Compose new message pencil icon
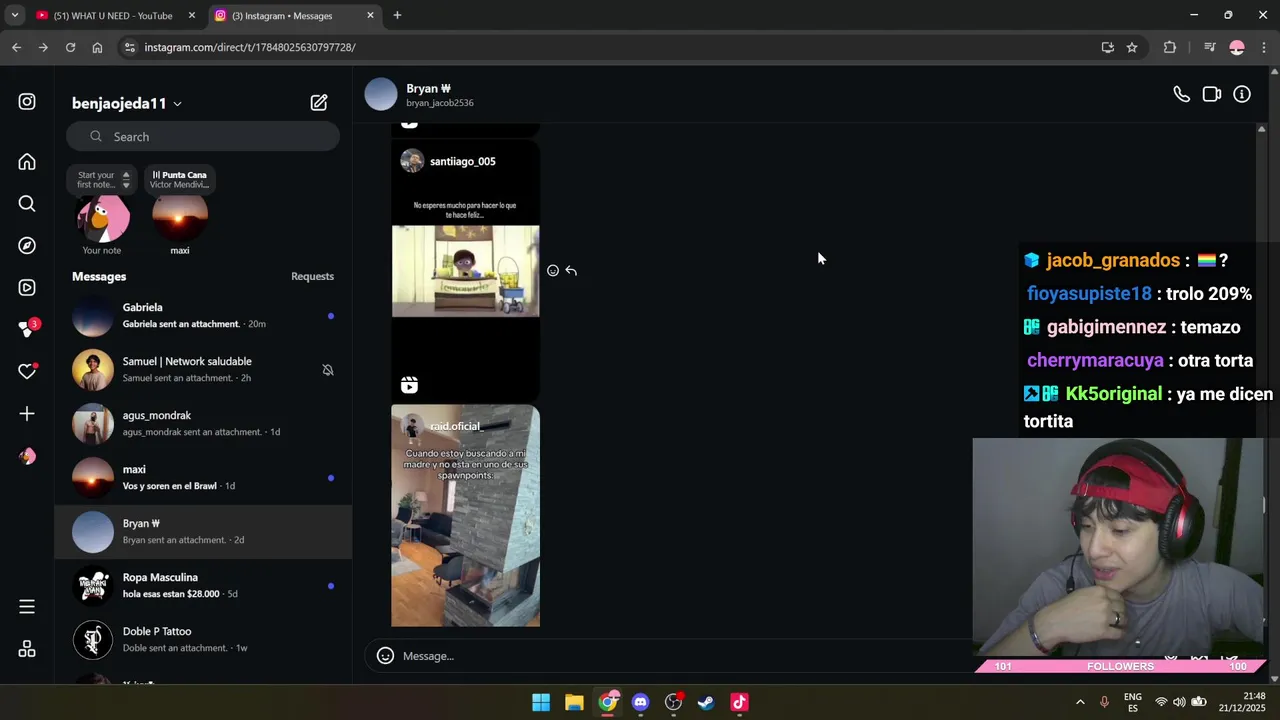This screenshot has width=1280, height=720. point(319,102)
